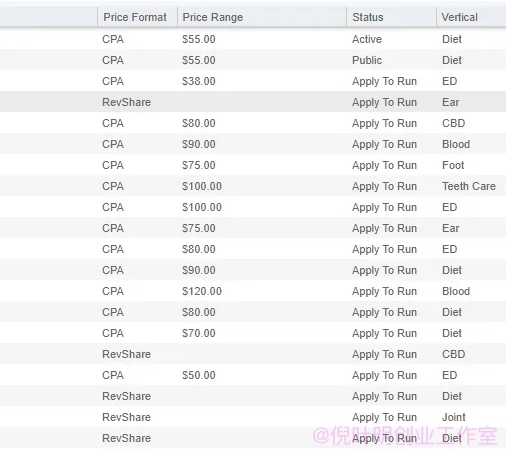Click the Joint vertical cell
The height and width of the screenshot is (451, 506).
454,417
